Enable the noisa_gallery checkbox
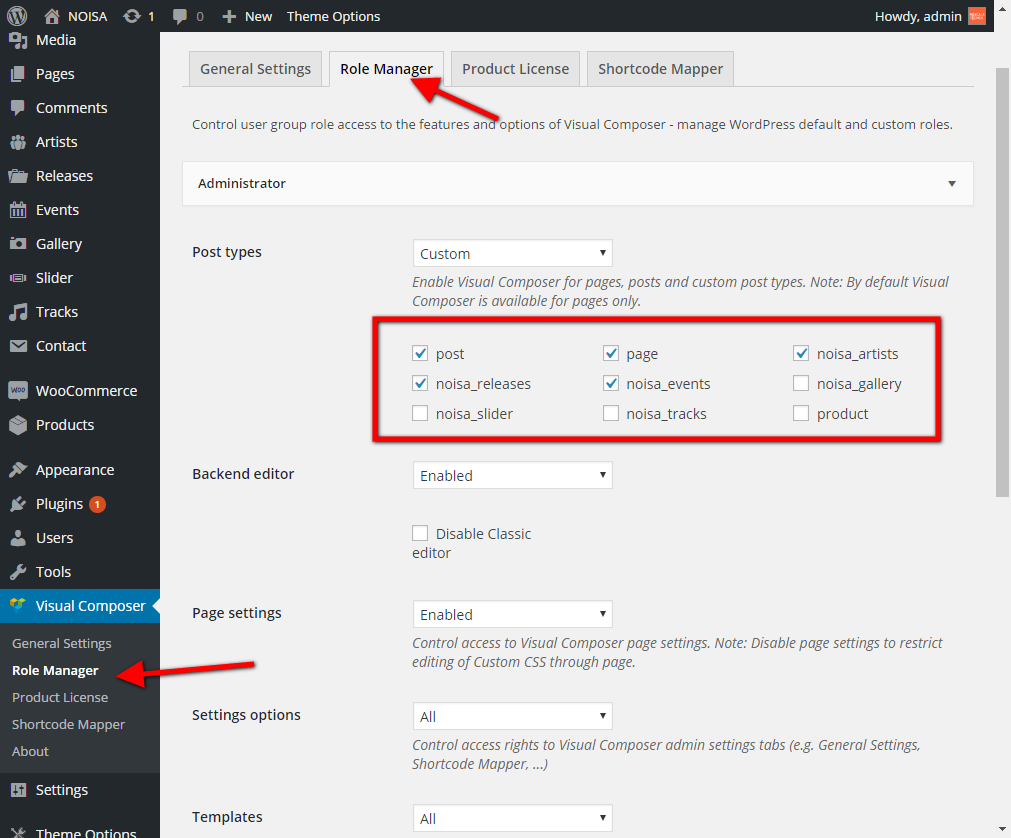1011x838 pixels. pos(801,384)
